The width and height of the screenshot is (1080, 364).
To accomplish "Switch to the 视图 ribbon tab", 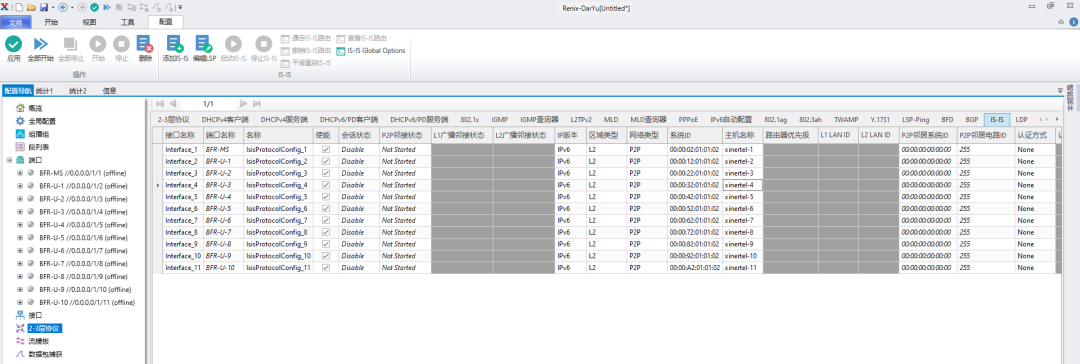I will pyautogui.click(x=90, y=22).
